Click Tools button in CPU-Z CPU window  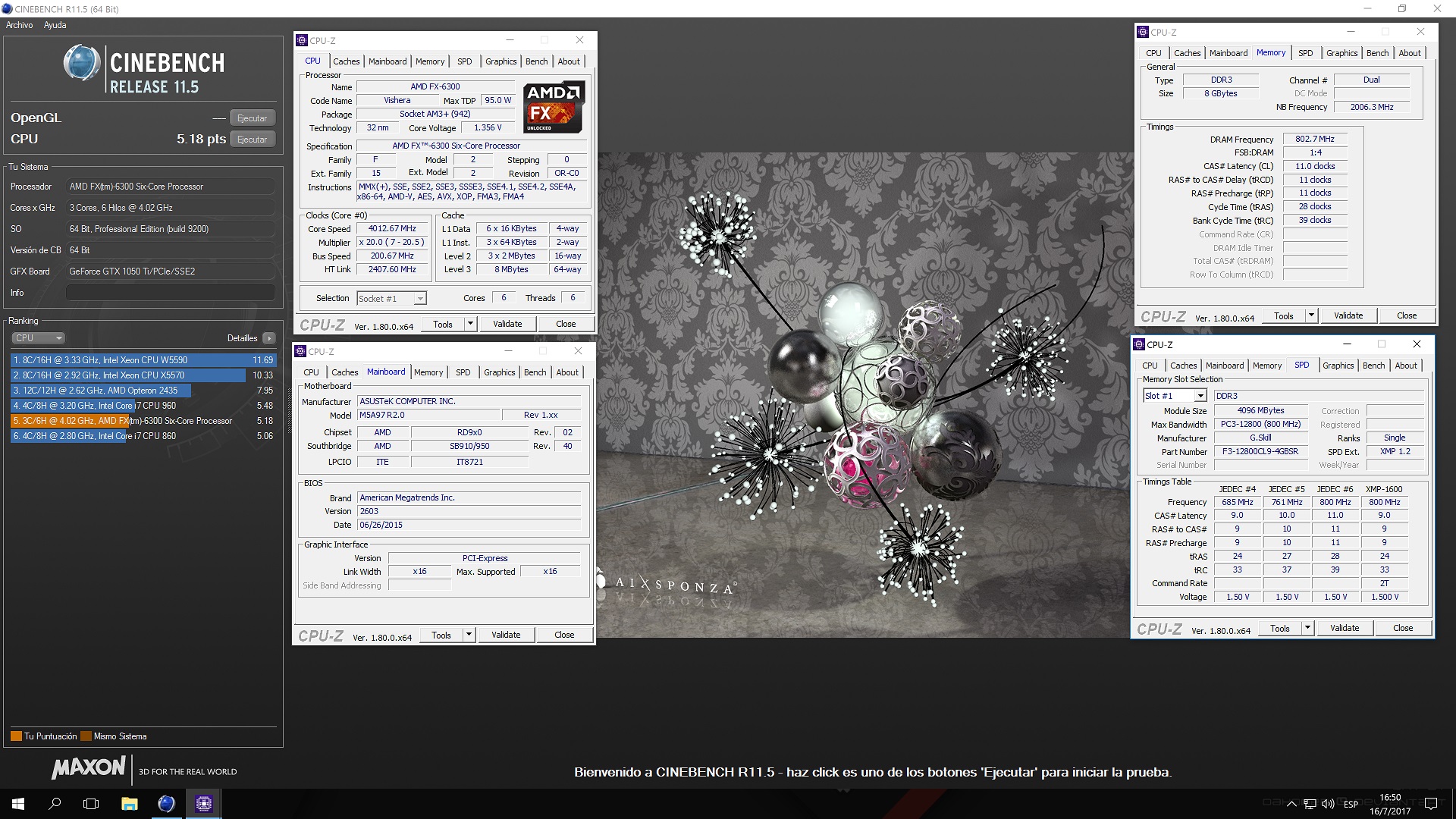443,324
